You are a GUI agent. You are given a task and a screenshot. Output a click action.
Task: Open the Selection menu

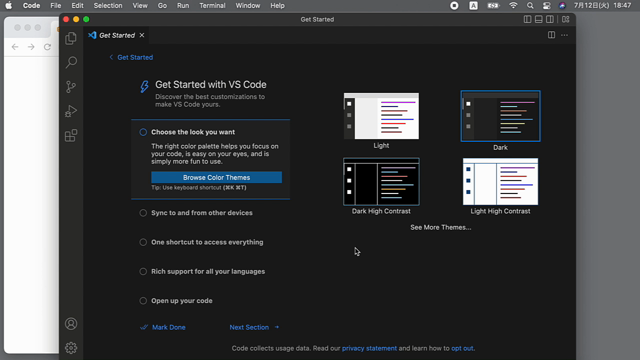pos(108,6)
